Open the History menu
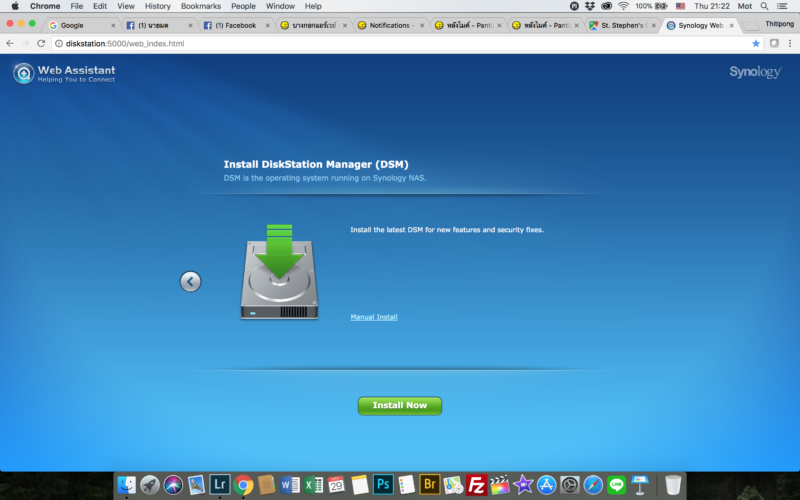Screen dimensions: 800x500 (157, 6)
